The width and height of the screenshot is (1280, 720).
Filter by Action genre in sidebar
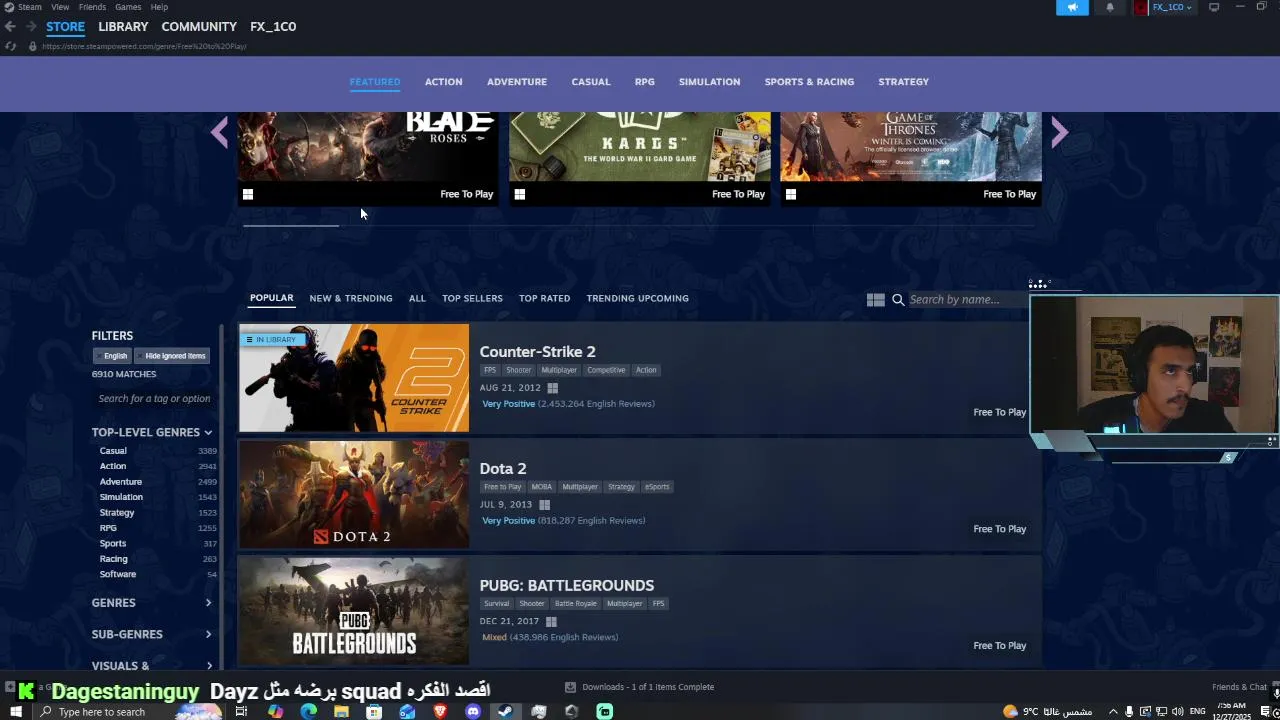[x=113, y=466]
